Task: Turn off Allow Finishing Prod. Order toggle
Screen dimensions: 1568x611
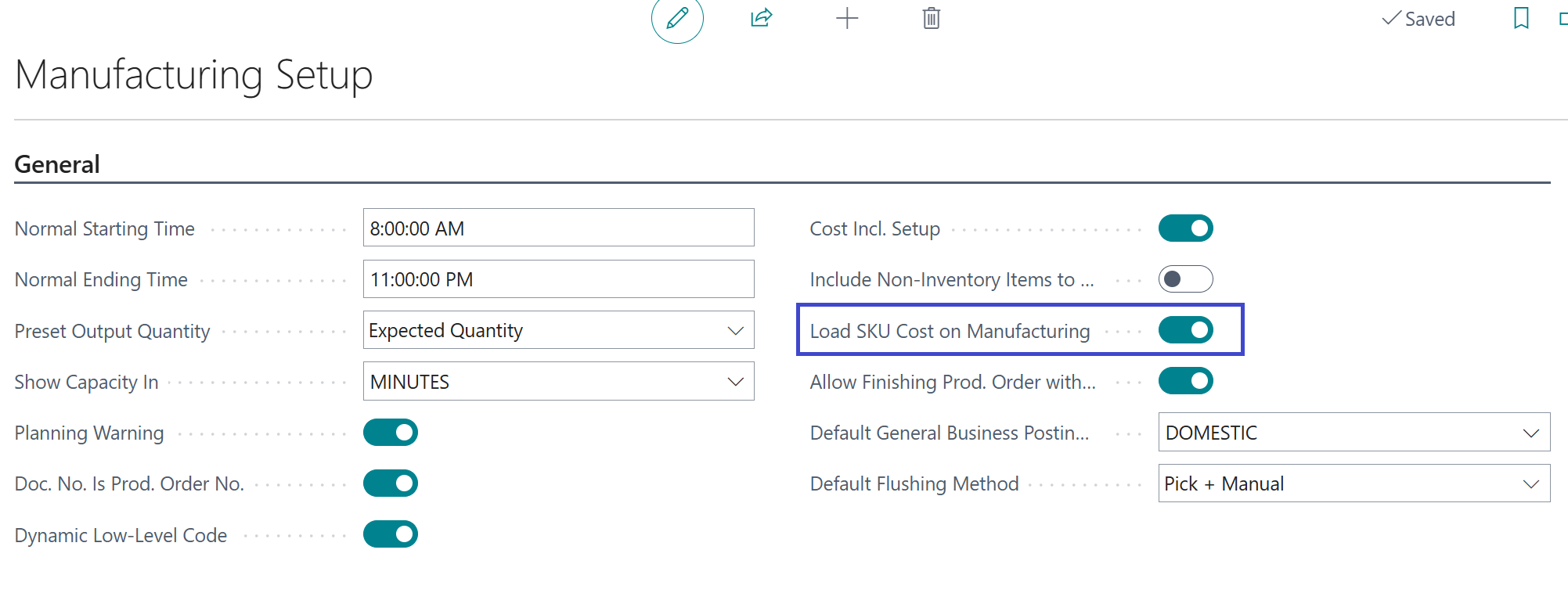Action: pyautogui.click(x=1185, y=381)
